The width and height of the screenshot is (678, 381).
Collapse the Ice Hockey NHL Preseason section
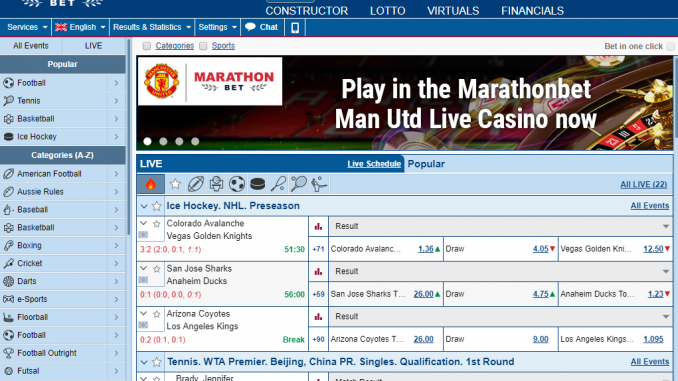144,206
